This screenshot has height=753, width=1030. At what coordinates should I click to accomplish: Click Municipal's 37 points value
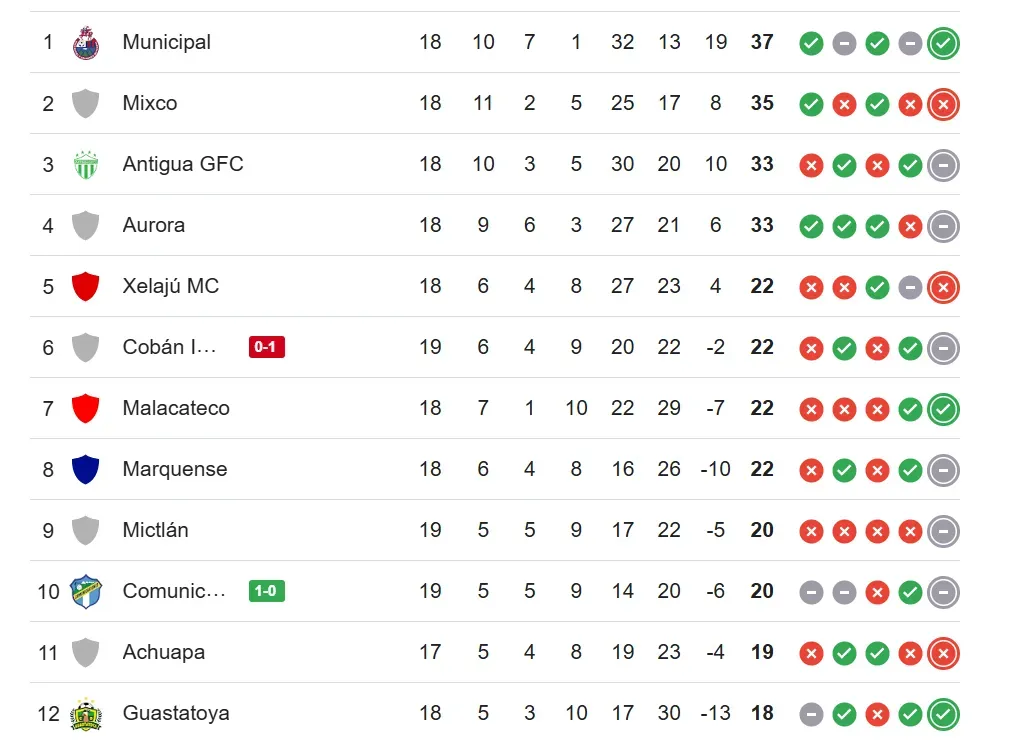point(762,42)
